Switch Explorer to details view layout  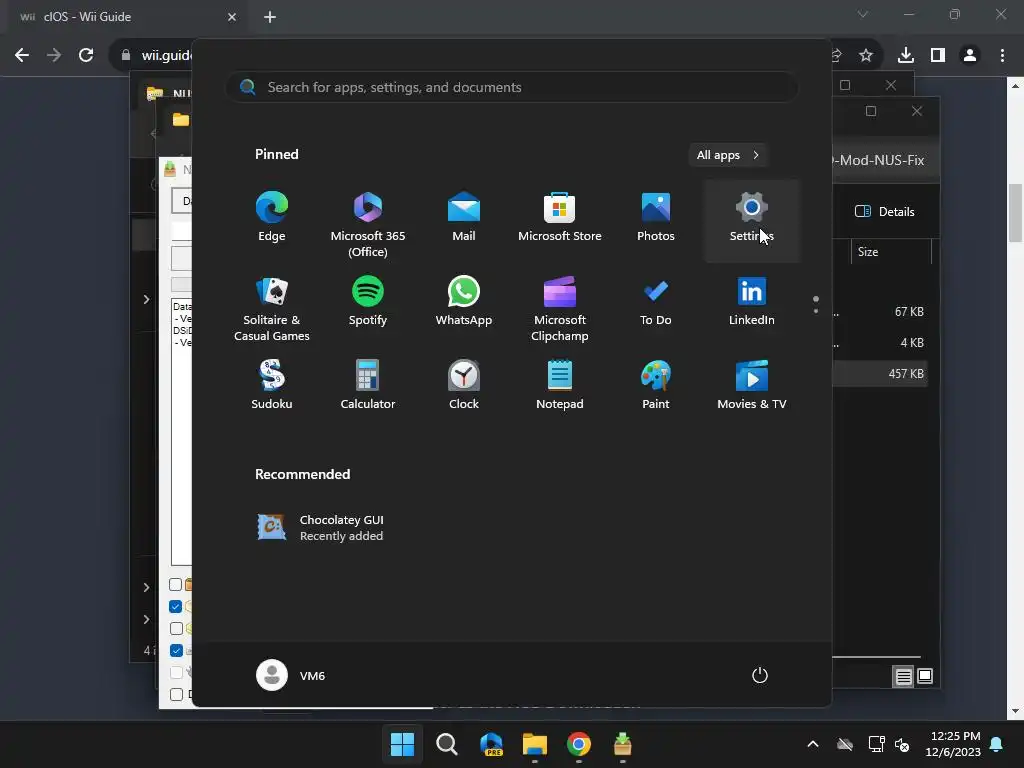[903, 677]
